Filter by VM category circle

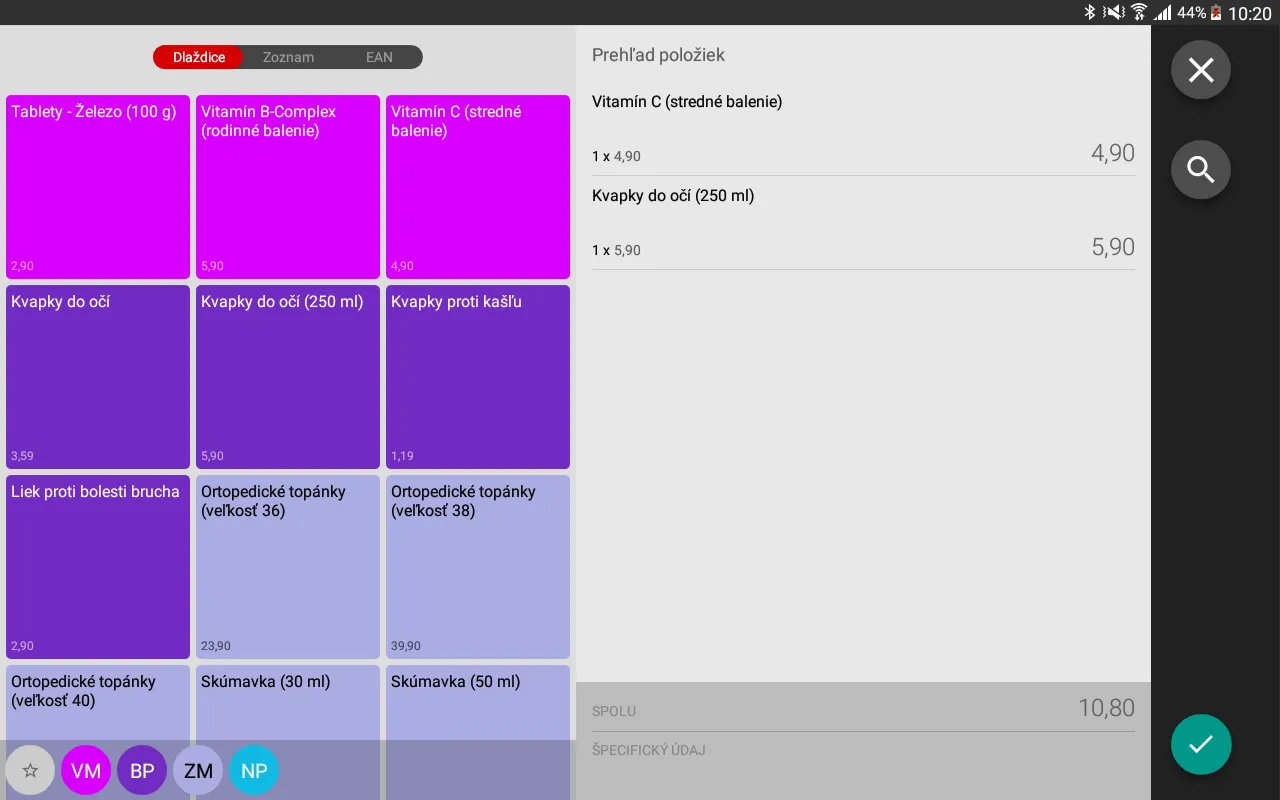(86, 771)
